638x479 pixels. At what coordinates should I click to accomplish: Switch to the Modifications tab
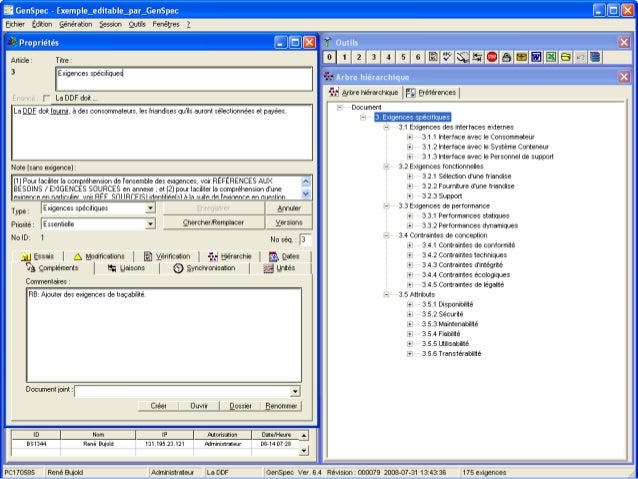(x=99, y=256)
